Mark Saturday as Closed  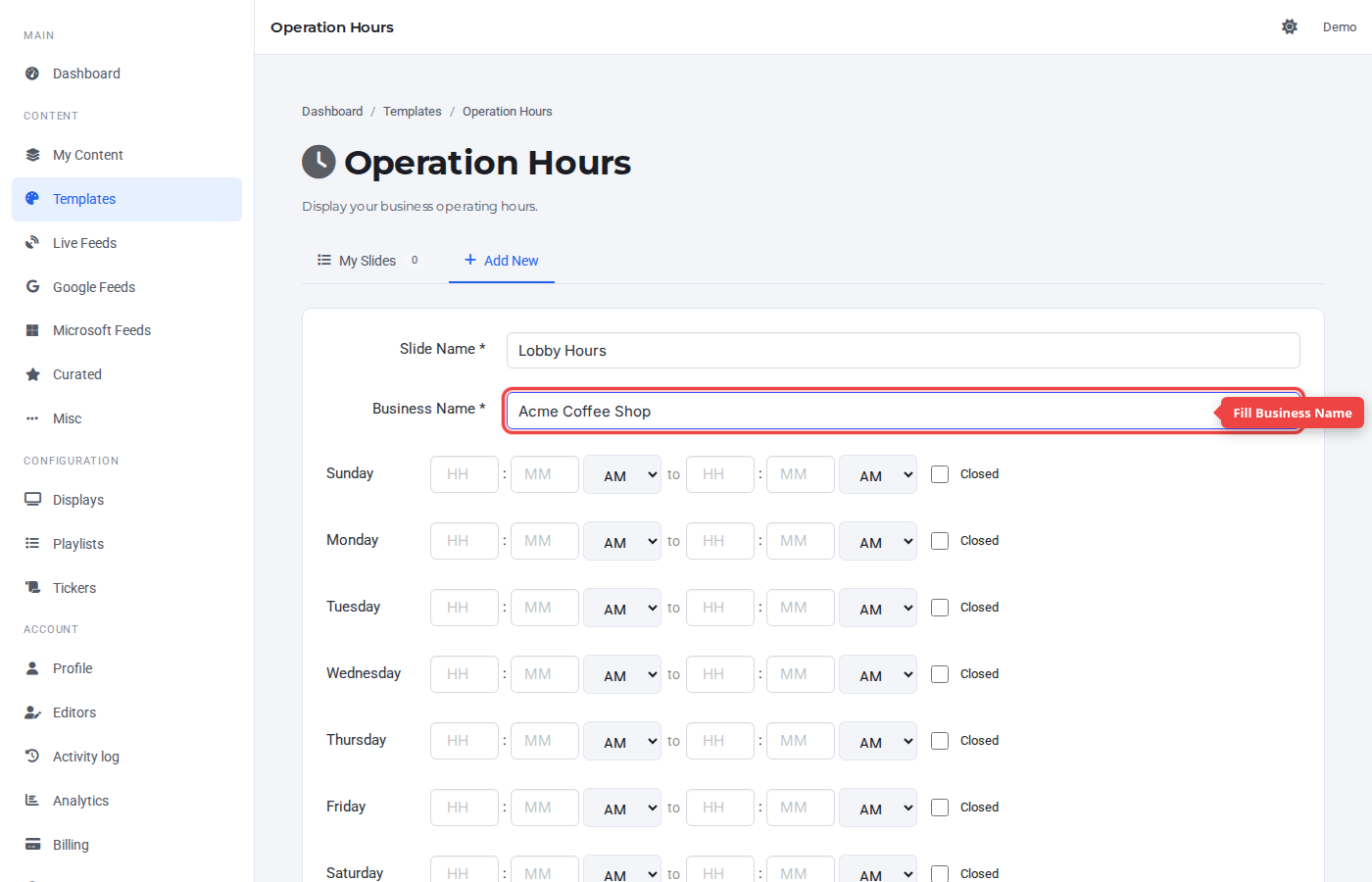coord(940,873)
